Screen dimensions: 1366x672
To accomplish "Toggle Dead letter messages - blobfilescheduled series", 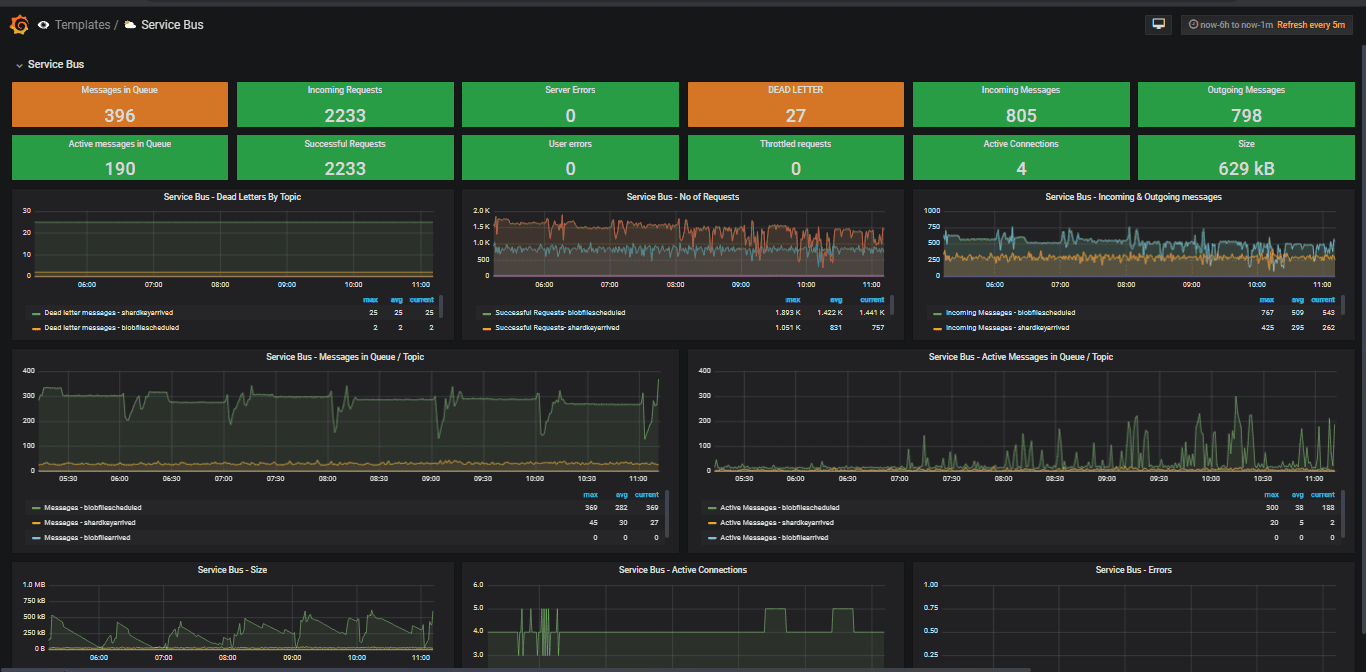I will click(x=111, y=327).
